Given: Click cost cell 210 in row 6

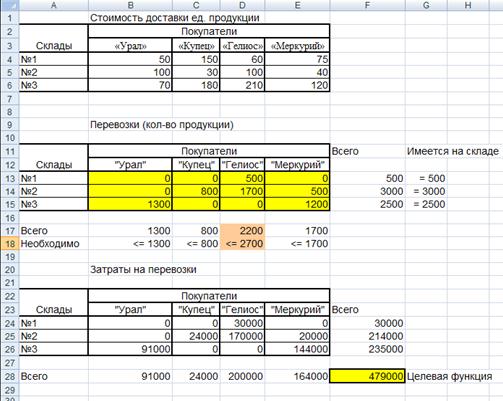Looking at the screenshot, I should tap(242, 85).
